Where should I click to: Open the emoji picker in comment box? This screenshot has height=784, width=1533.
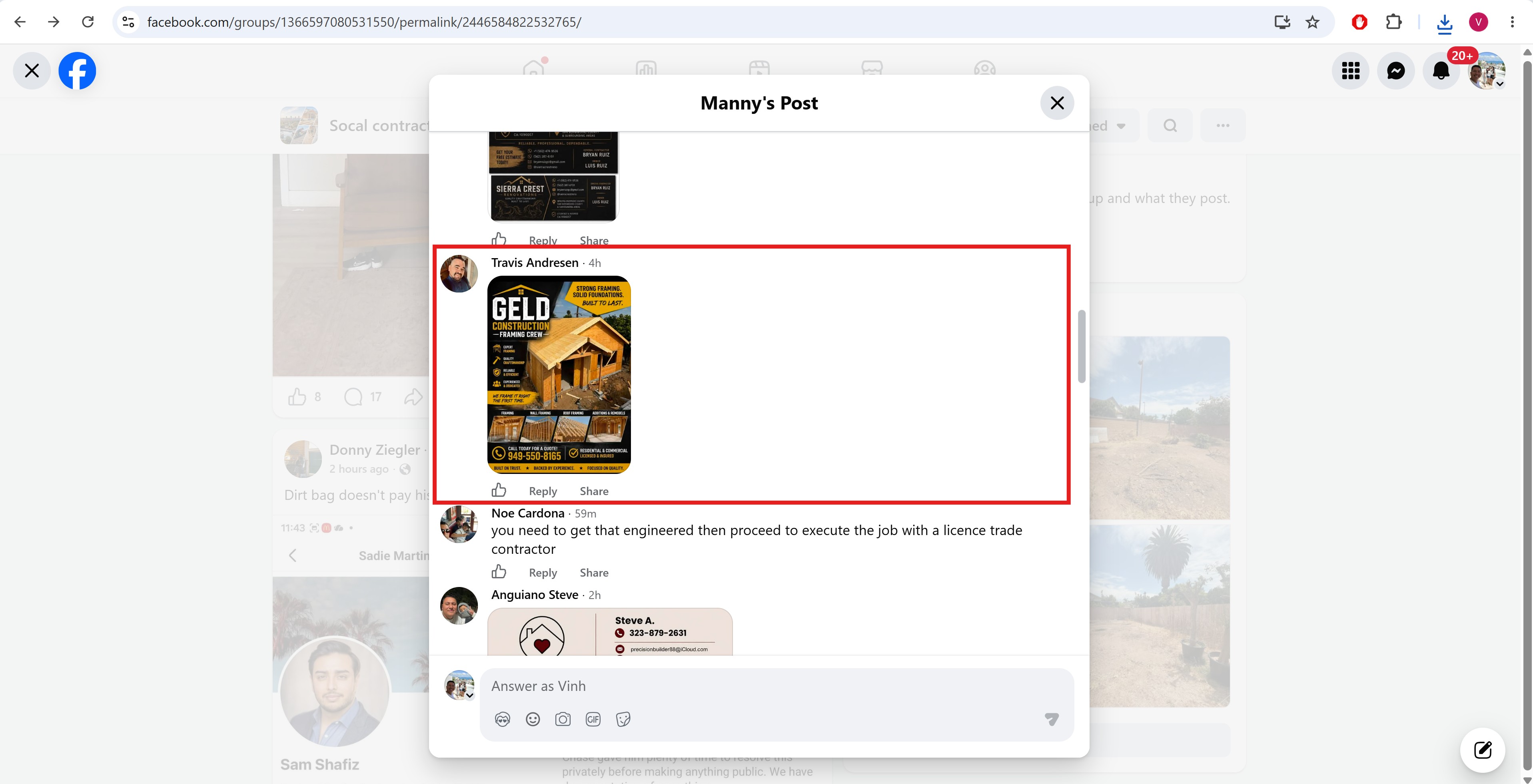(533, 720)
